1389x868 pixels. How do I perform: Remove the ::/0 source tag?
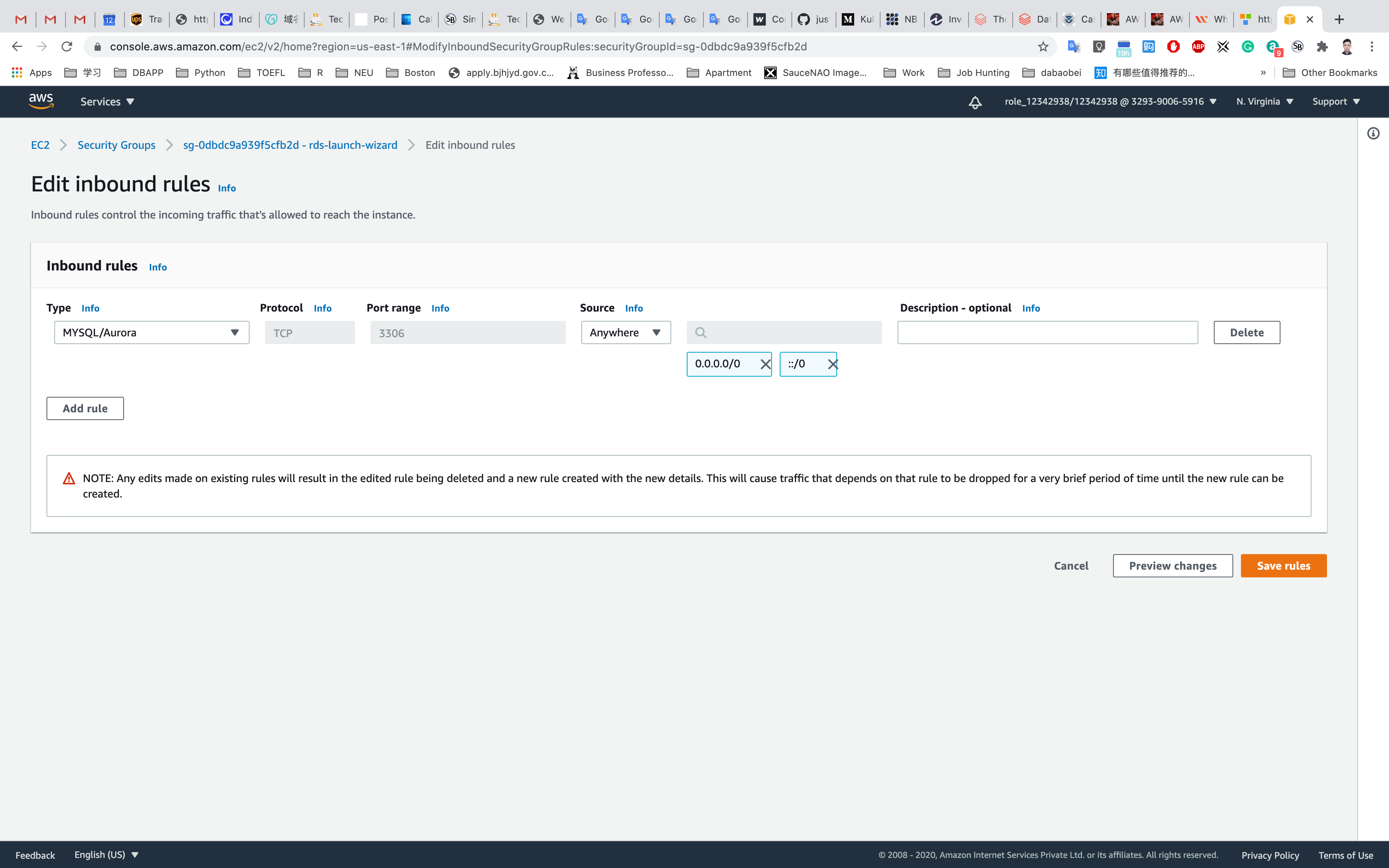tap(832, 364)
